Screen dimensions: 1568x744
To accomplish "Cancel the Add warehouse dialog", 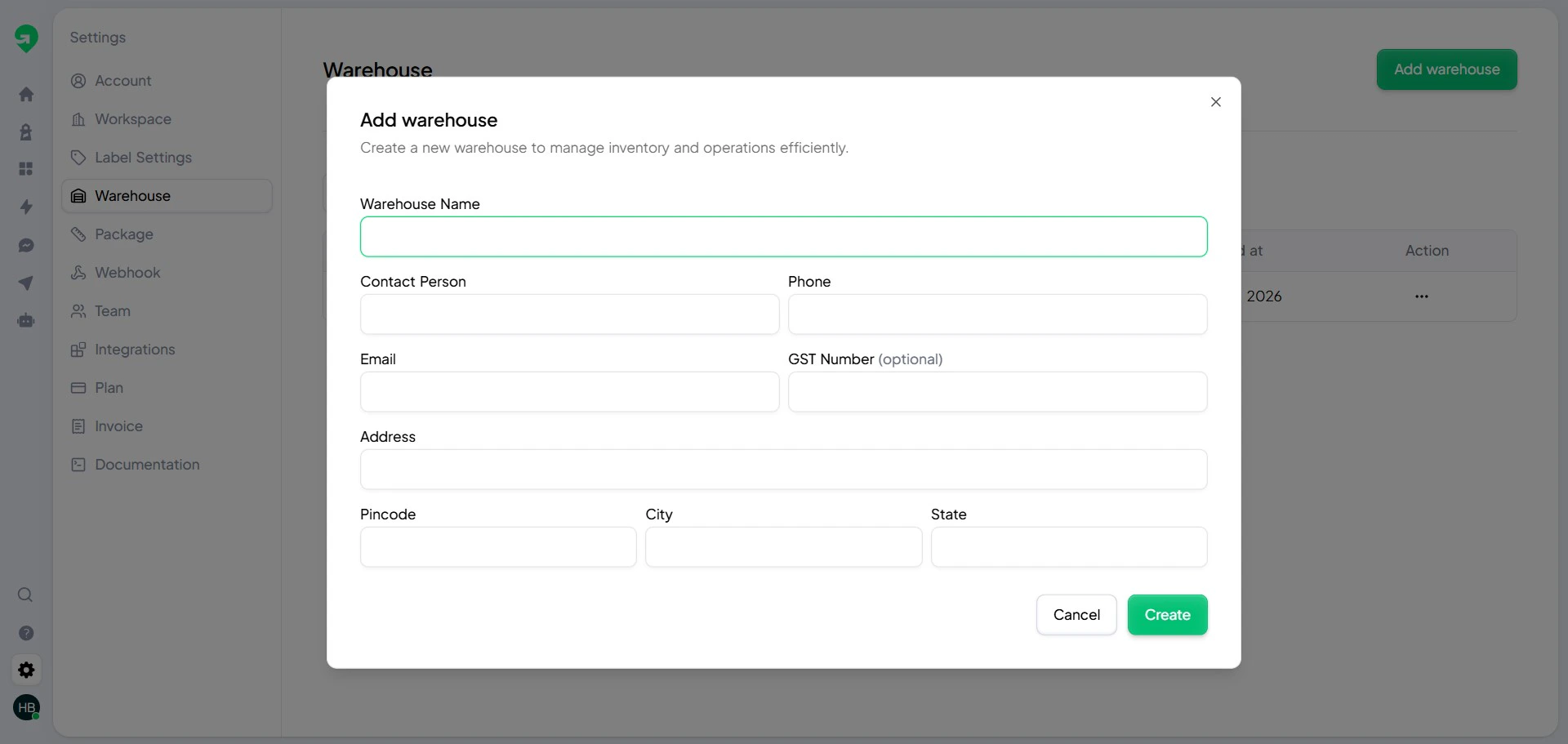I will pos(1076,614).
